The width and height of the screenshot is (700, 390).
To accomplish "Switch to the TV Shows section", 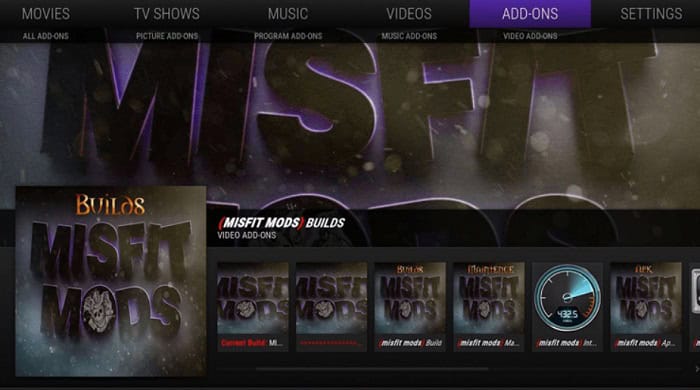I will click(x=167, y=14).
